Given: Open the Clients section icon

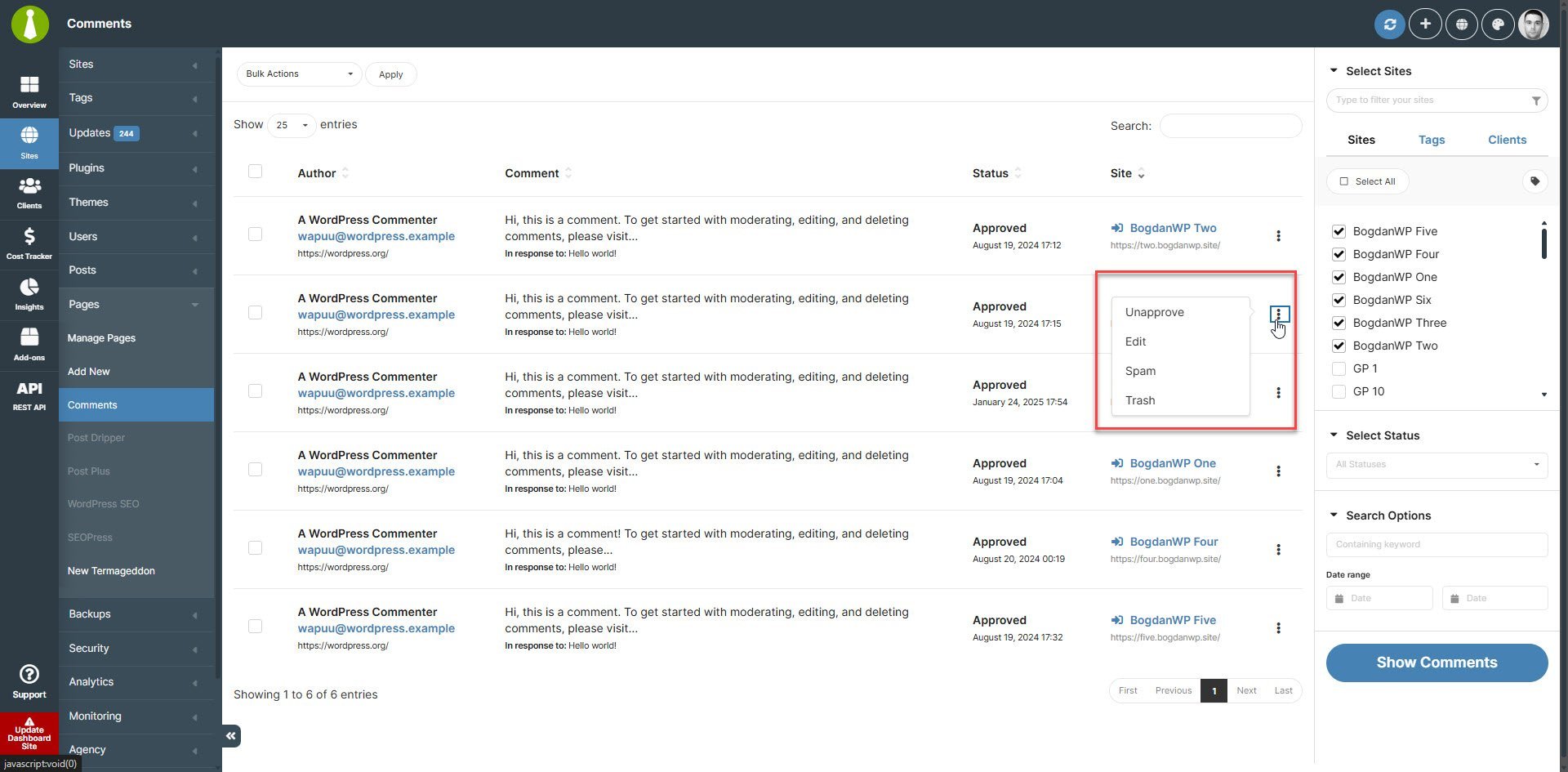Looking at the screenshot, I should (x=29, y=194).
